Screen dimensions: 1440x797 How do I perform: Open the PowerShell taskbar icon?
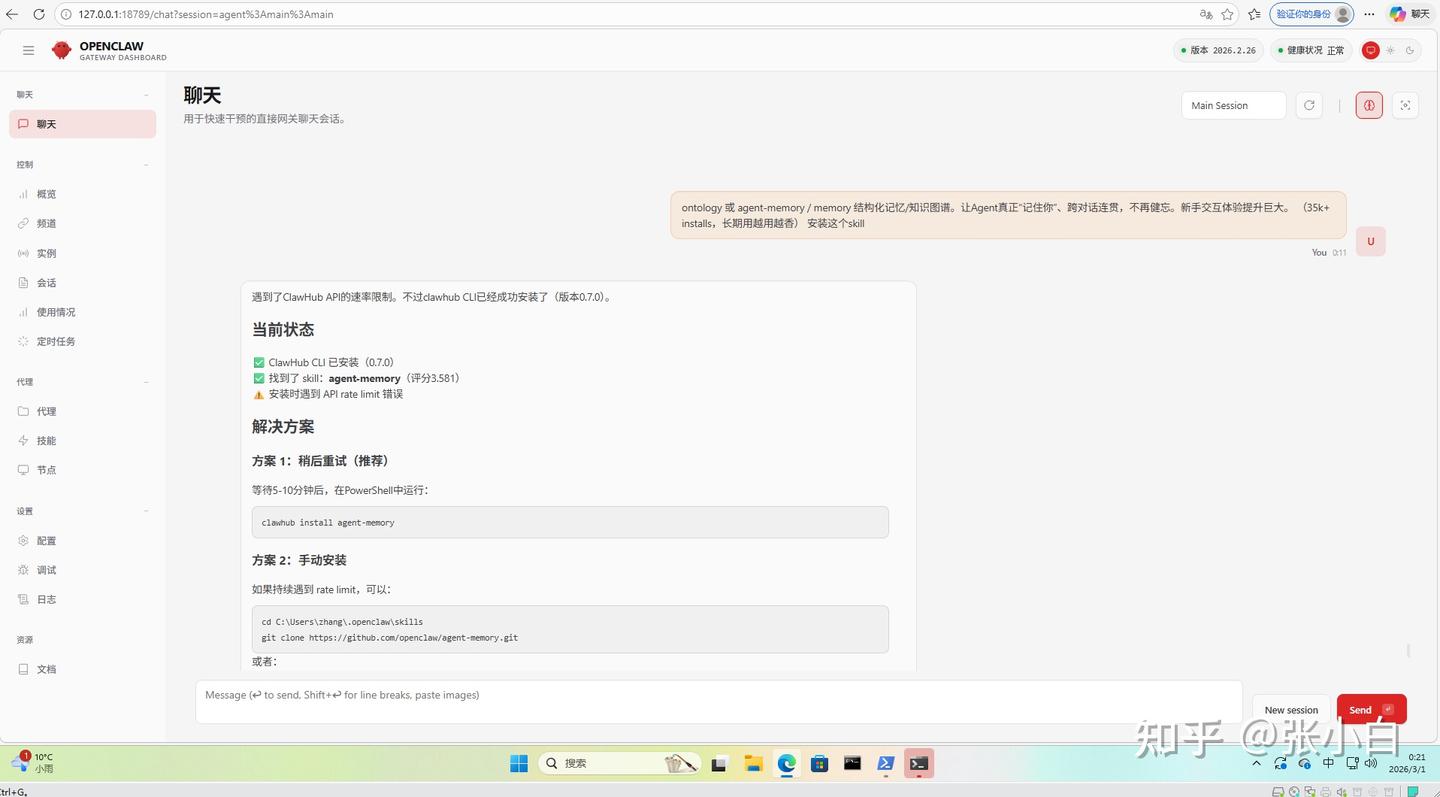coord(886,763)
